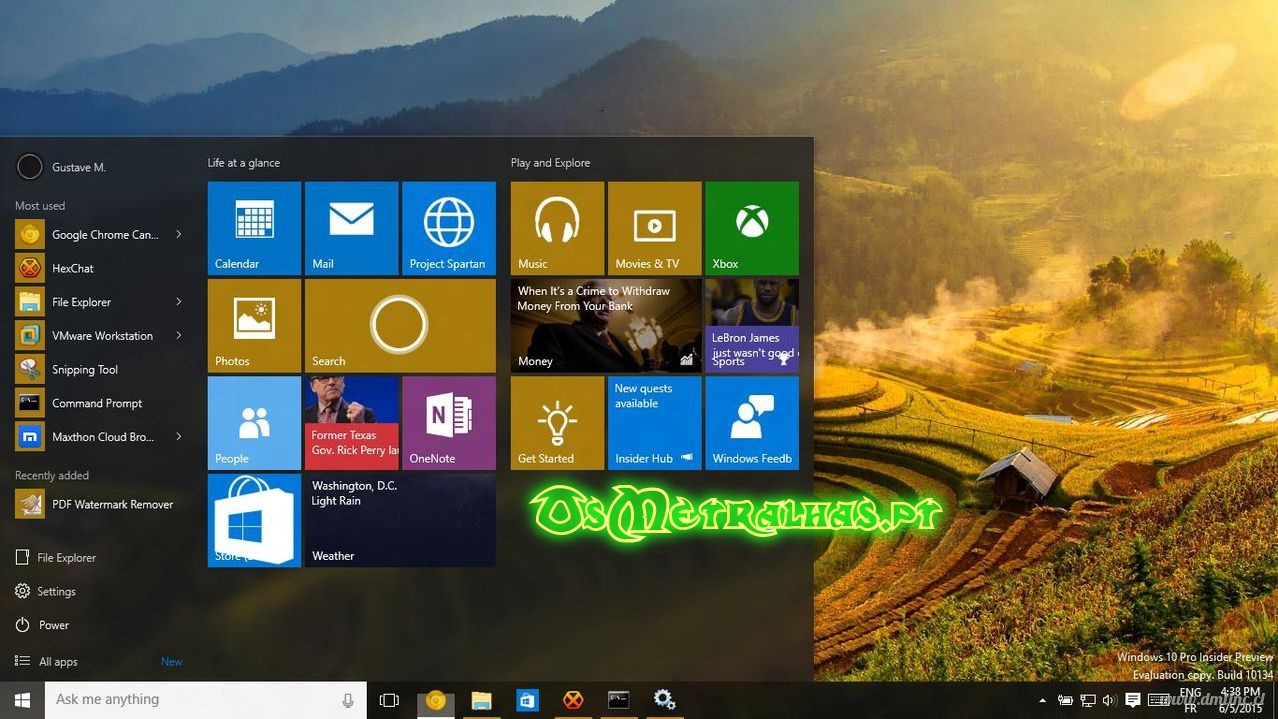Open the news tile about Rick Perry
This screenshot has width=1278, height=719.
point(351,422)
